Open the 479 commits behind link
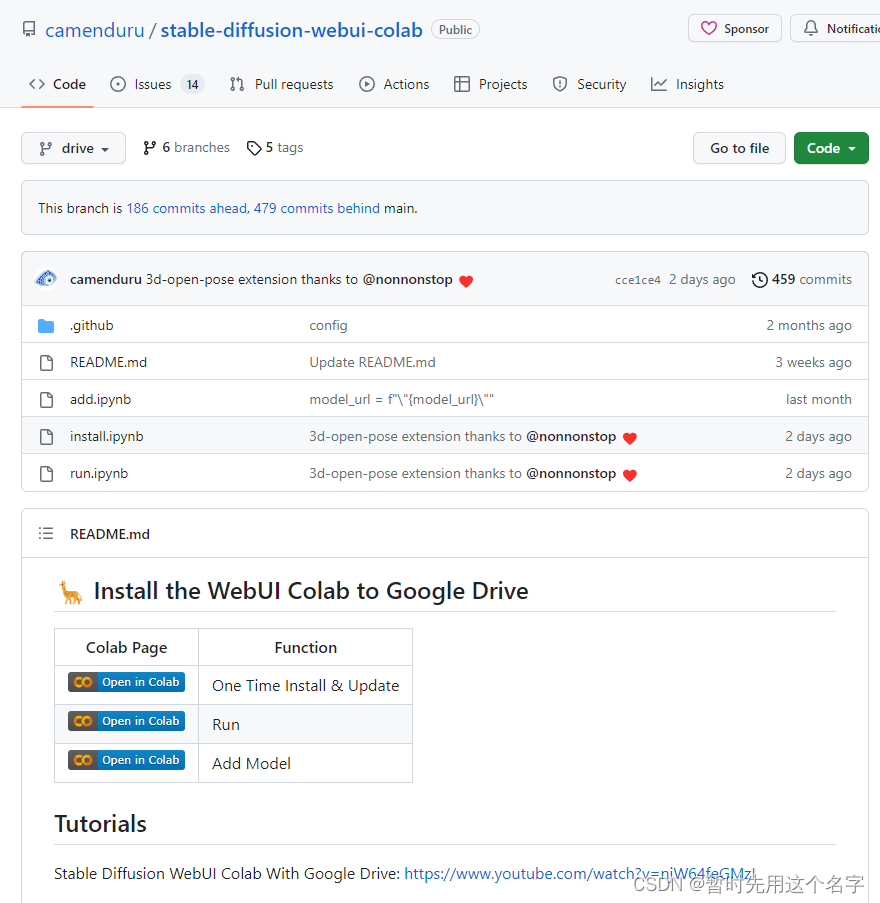 click(317, 208)
